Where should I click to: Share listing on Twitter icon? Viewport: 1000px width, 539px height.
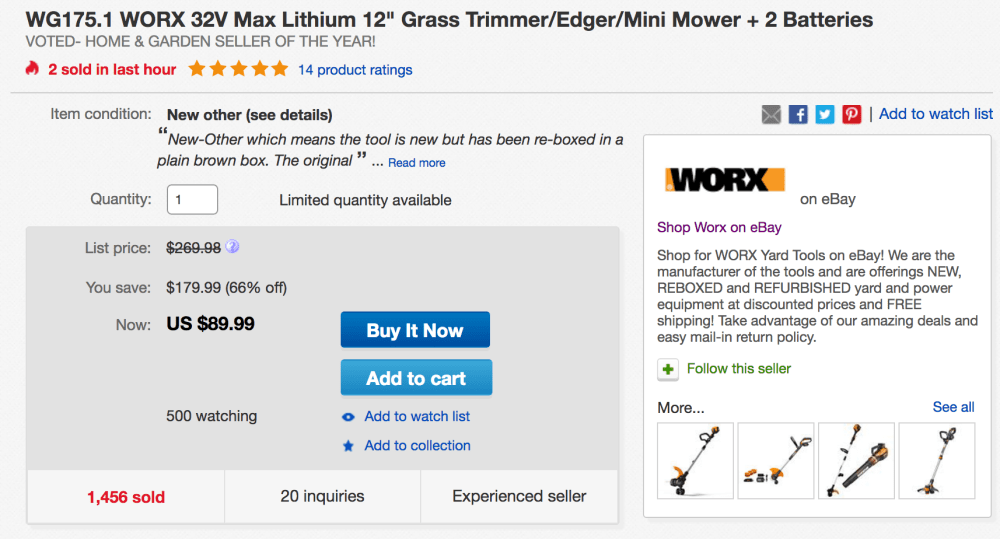(824, 114)
